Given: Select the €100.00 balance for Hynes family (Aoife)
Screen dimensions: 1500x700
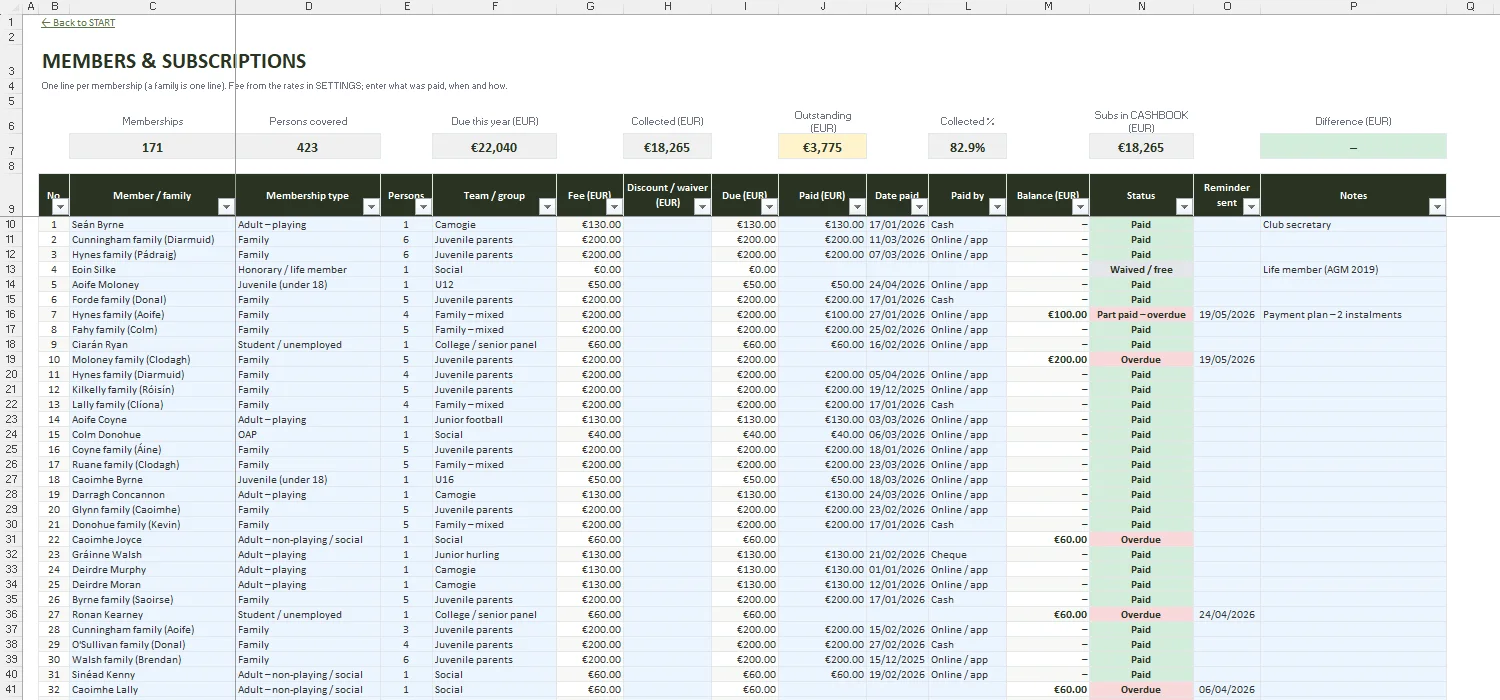Looking at the screenshot, I should [1048, 315].
